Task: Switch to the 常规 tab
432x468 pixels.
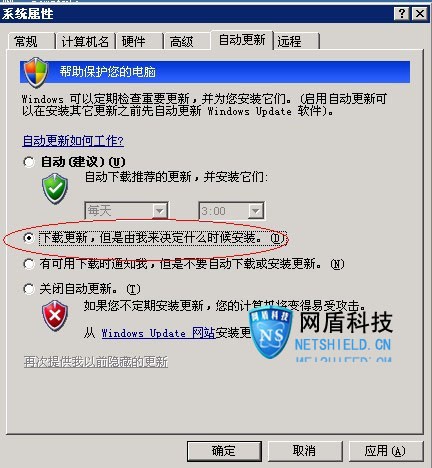Action: click(31, 41)
